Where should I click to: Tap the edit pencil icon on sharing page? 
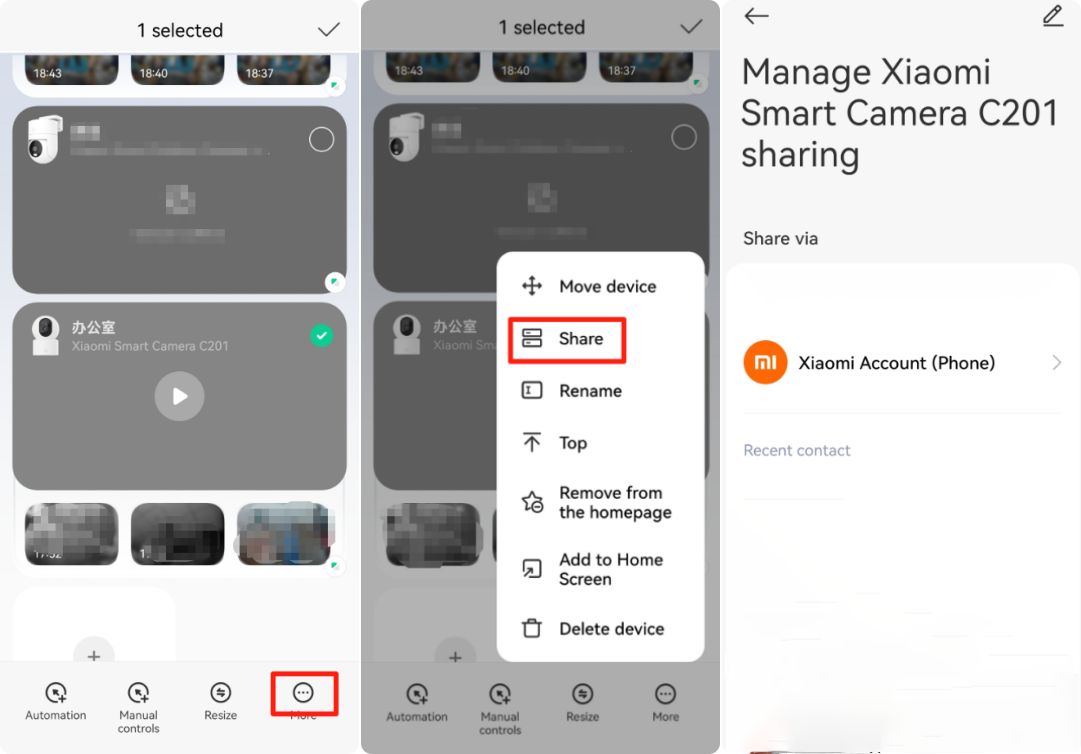point(1052,16)
